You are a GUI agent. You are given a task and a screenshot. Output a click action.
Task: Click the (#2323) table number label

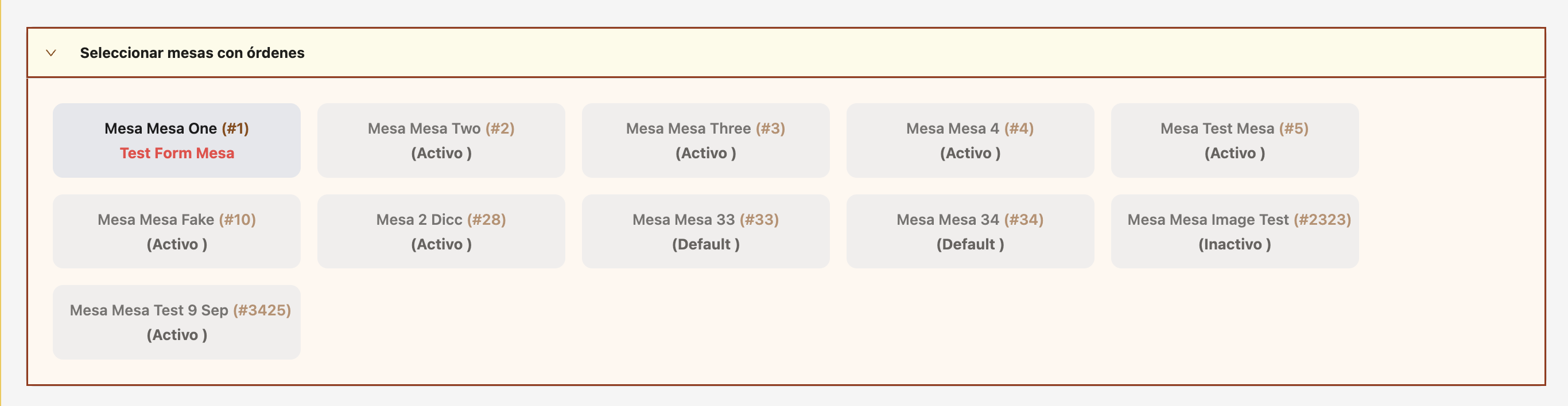tap(1322, 220)
